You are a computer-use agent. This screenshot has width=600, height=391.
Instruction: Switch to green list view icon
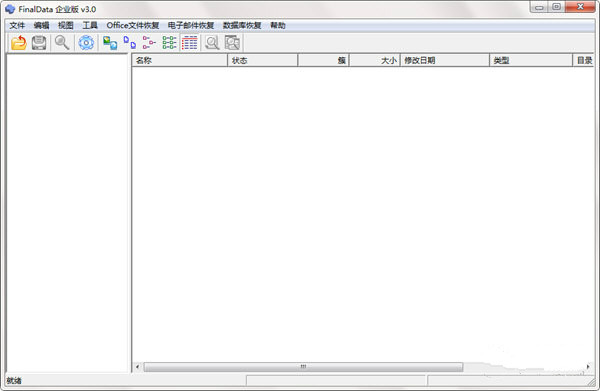(x=169, y=43)
